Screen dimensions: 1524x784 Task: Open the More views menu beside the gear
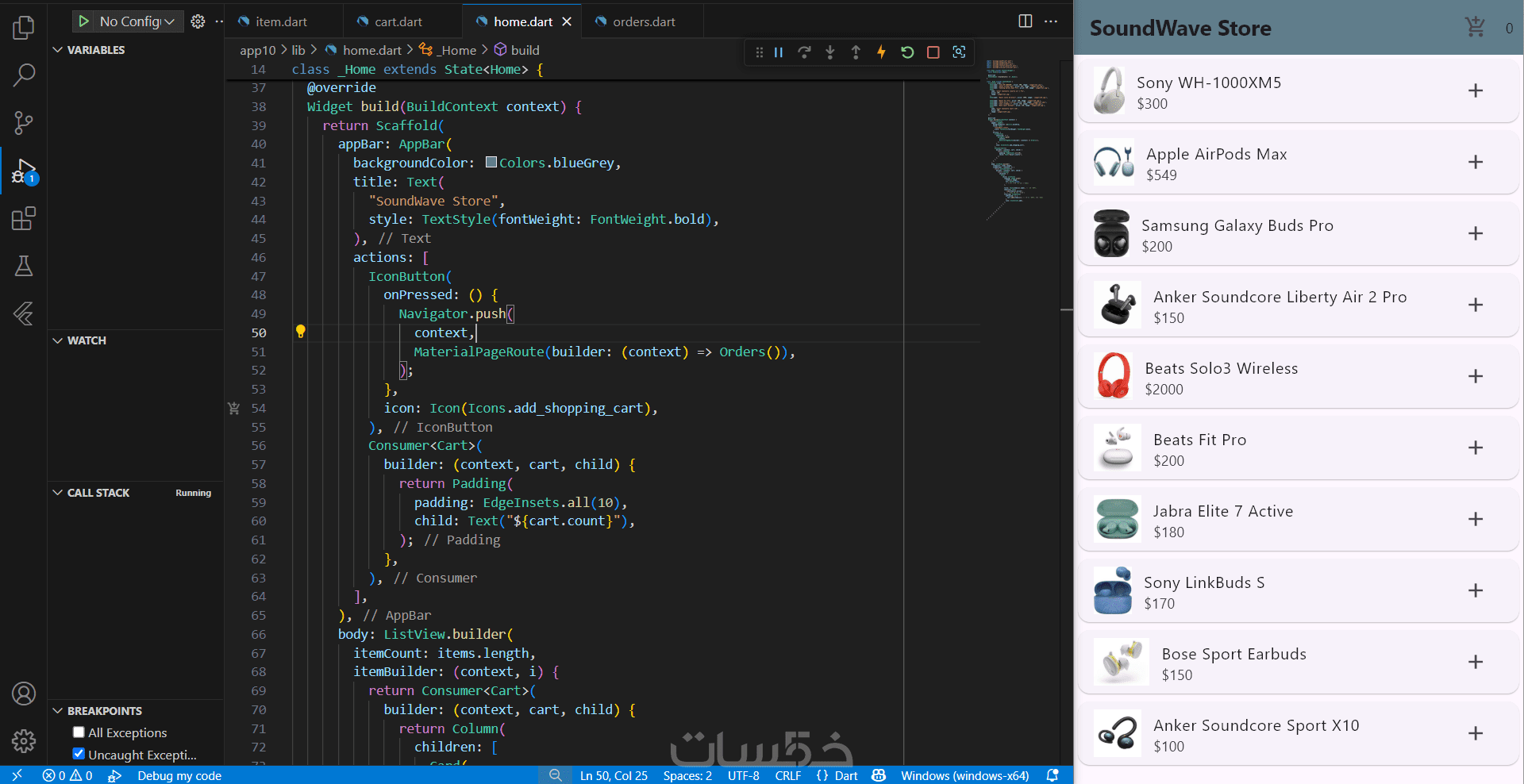[219, 21]
